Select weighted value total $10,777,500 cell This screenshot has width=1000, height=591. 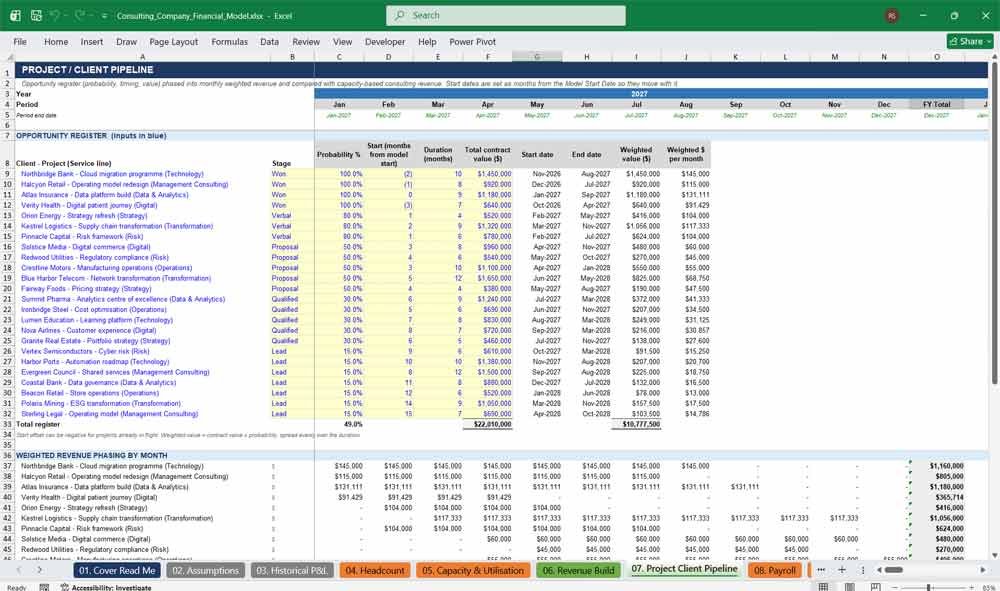636,424
